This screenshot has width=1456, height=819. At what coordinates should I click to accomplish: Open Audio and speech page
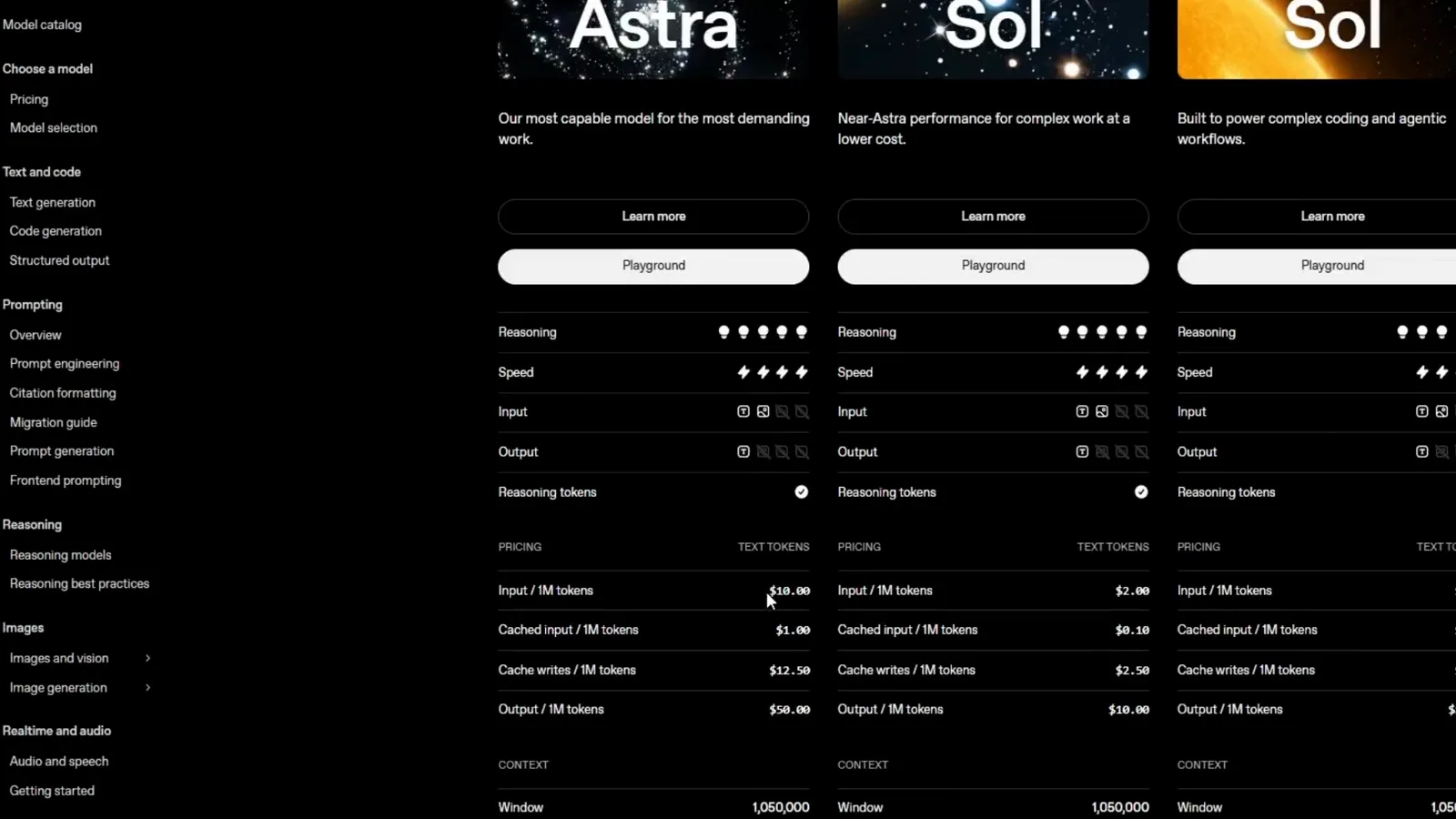click(x=59, y=762)
